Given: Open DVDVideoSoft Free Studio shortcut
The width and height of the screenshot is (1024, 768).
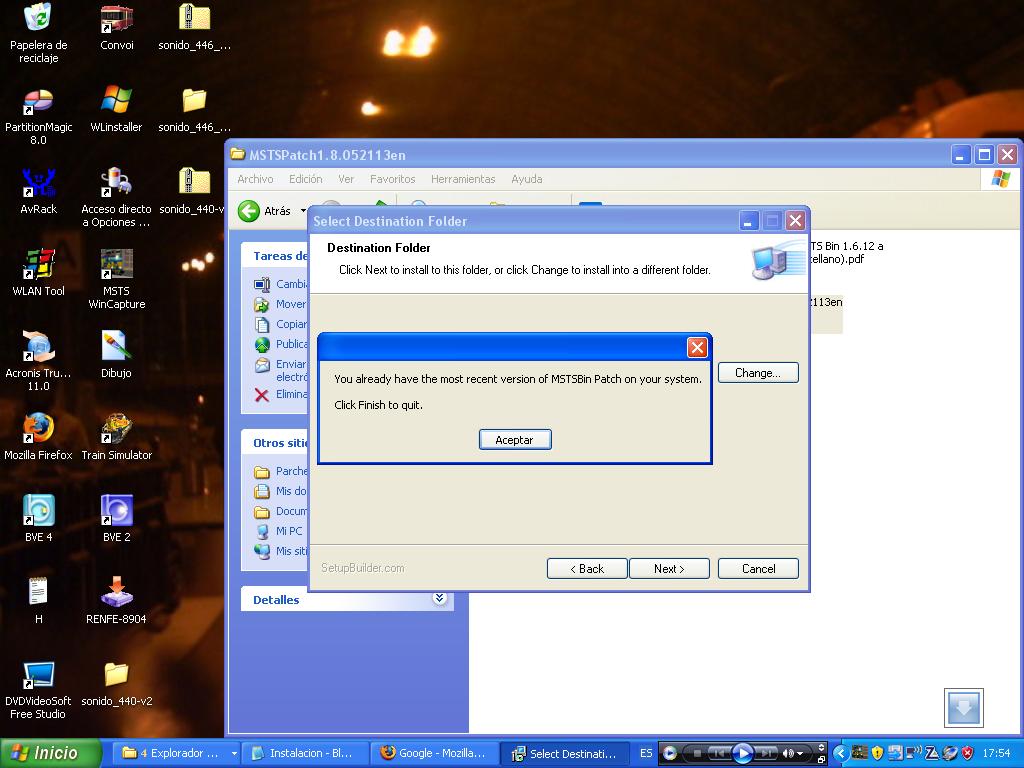Looking at the screenshot, I should tap(38, 676).
